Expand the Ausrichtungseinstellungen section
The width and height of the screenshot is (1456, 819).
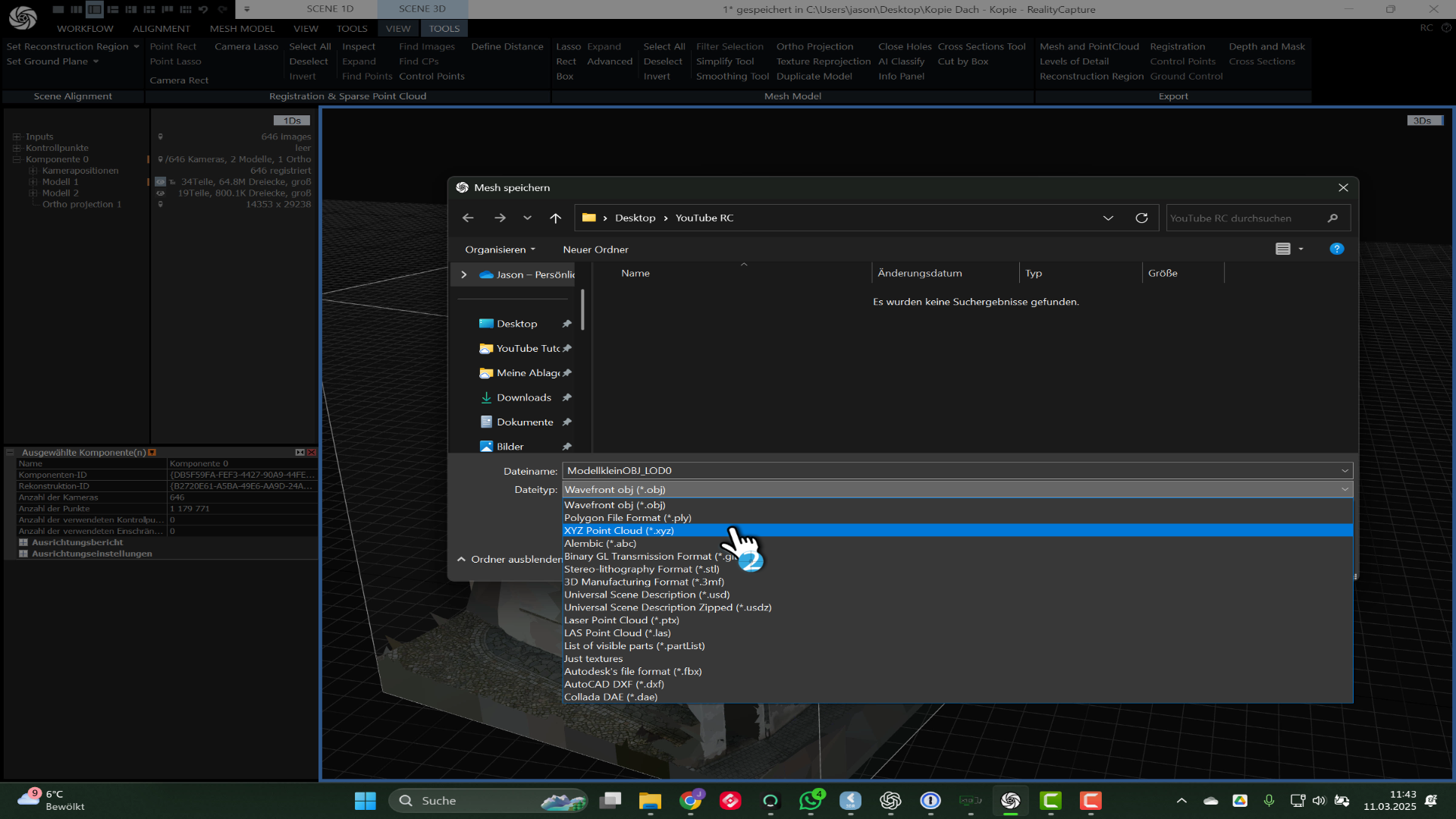click(x=24, y=554)
